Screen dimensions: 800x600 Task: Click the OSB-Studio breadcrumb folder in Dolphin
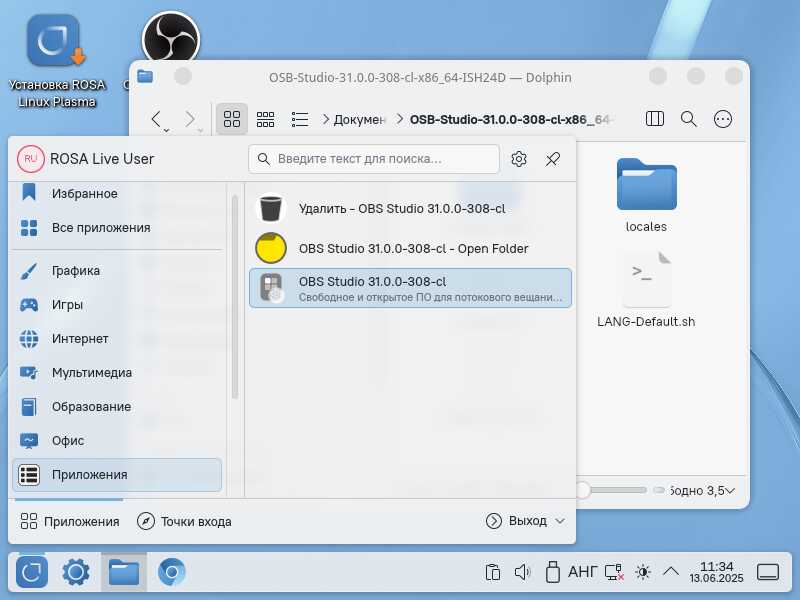[x=510, y=119]
